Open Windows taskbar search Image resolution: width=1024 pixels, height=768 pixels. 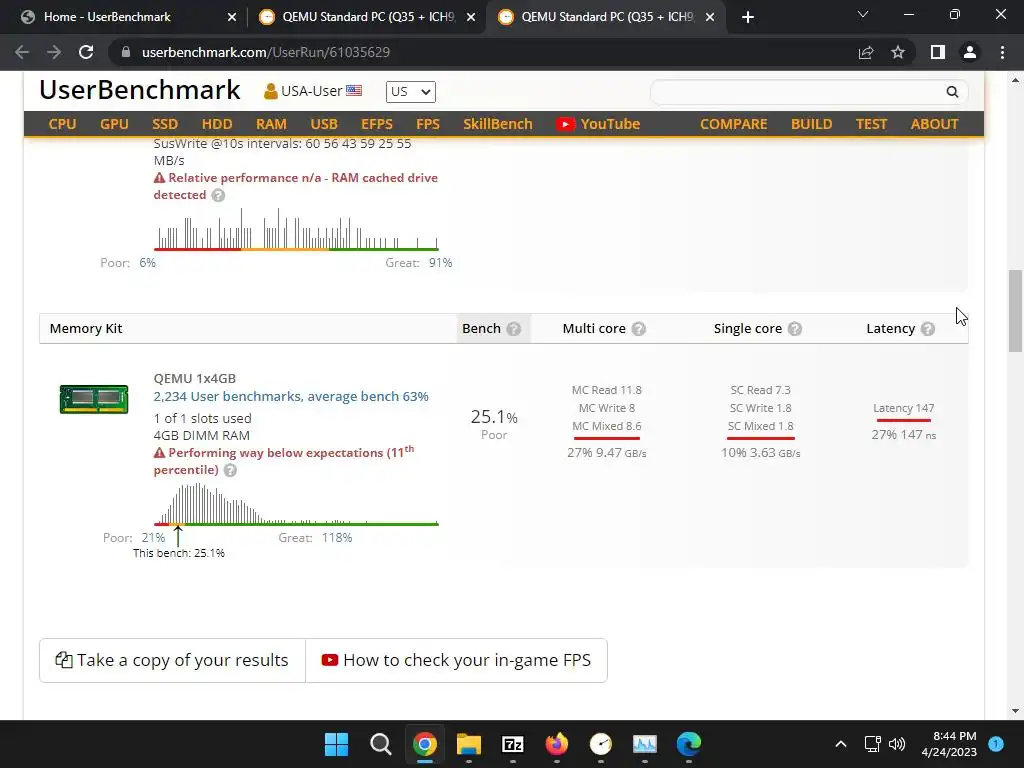click(x=380, y=744)
